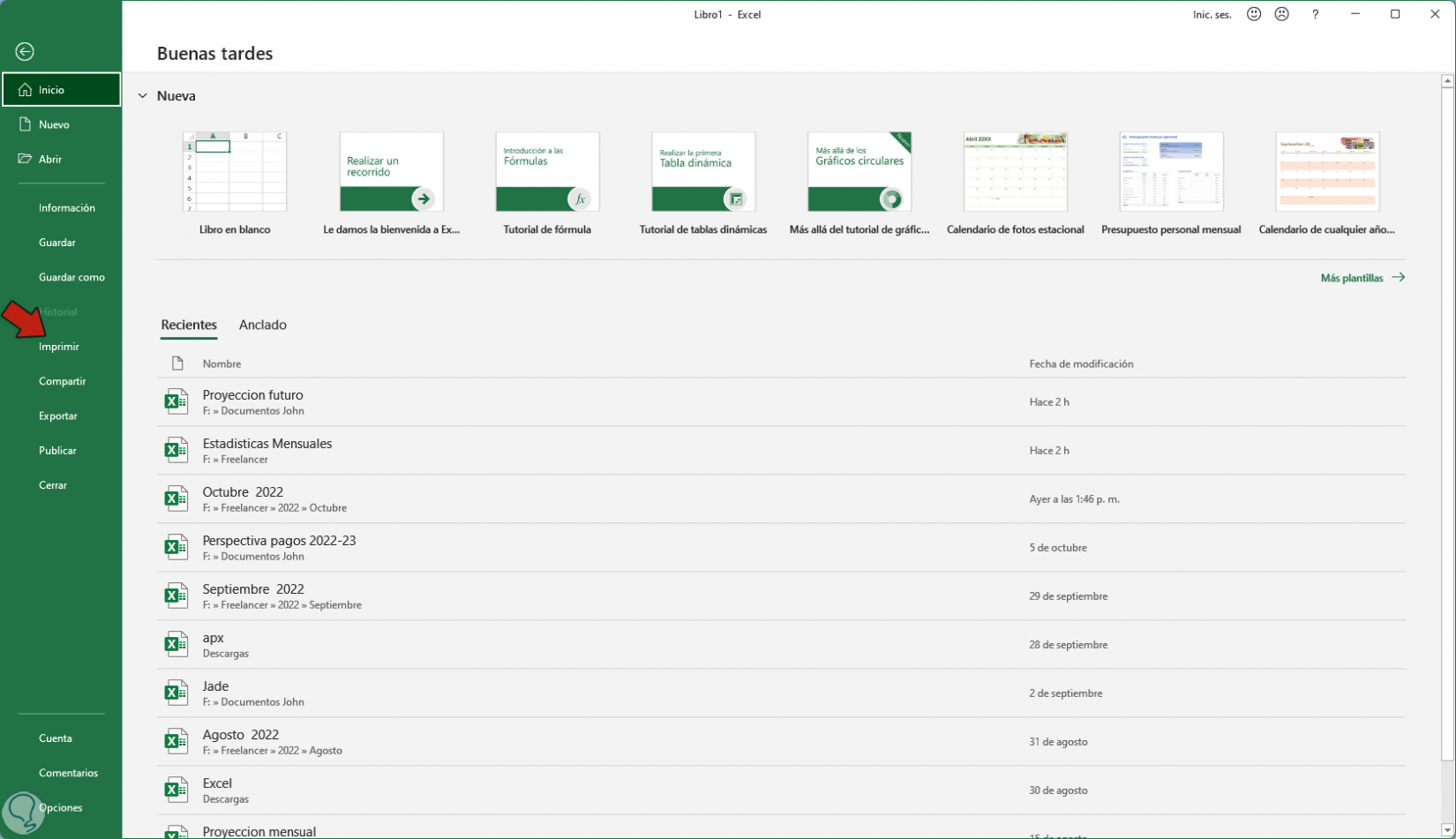Click the 31 de agosto date

(1058, 742)
